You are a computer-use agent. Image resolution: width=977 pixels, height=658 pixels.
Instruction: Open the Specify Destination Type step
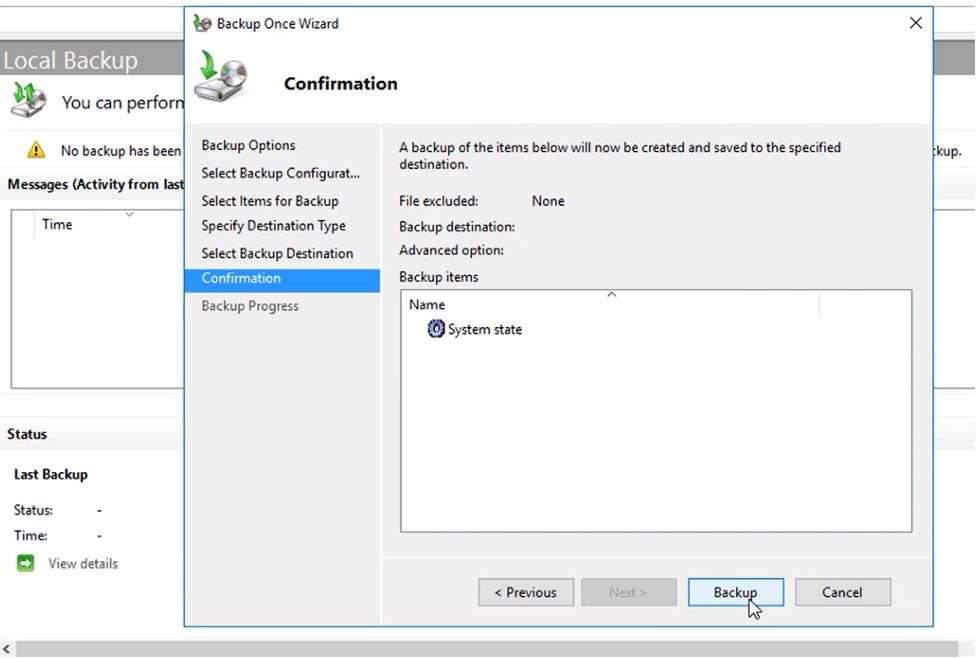[x=273, y=226]
